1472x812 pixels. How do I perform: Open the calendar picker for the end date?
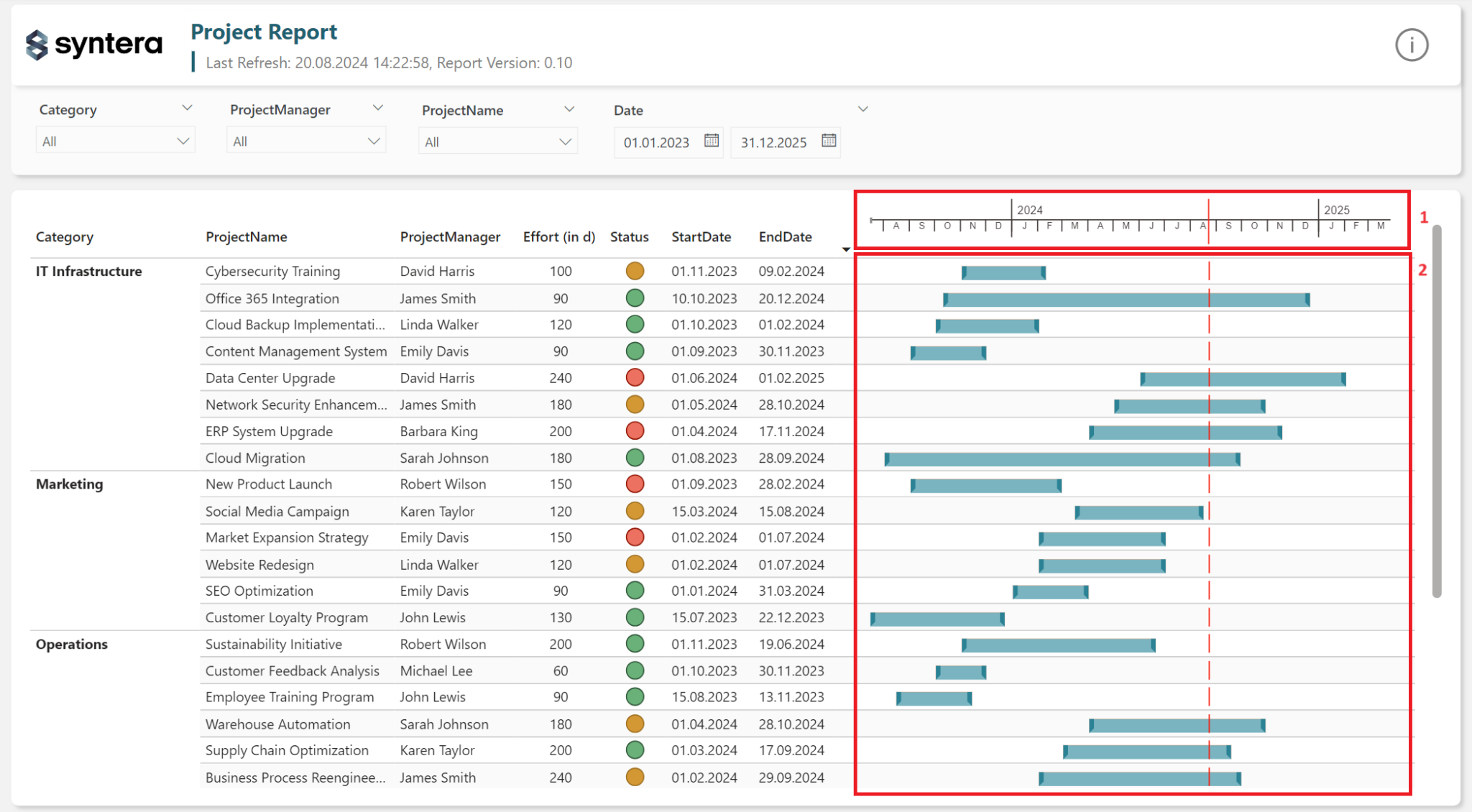[828, 142]
